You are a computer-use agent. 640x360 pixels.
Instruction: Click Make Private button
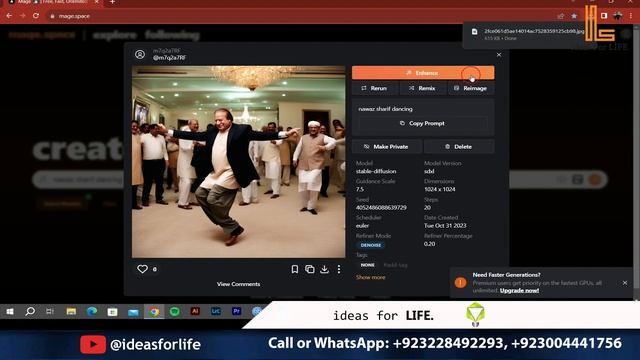click(386, 147)
